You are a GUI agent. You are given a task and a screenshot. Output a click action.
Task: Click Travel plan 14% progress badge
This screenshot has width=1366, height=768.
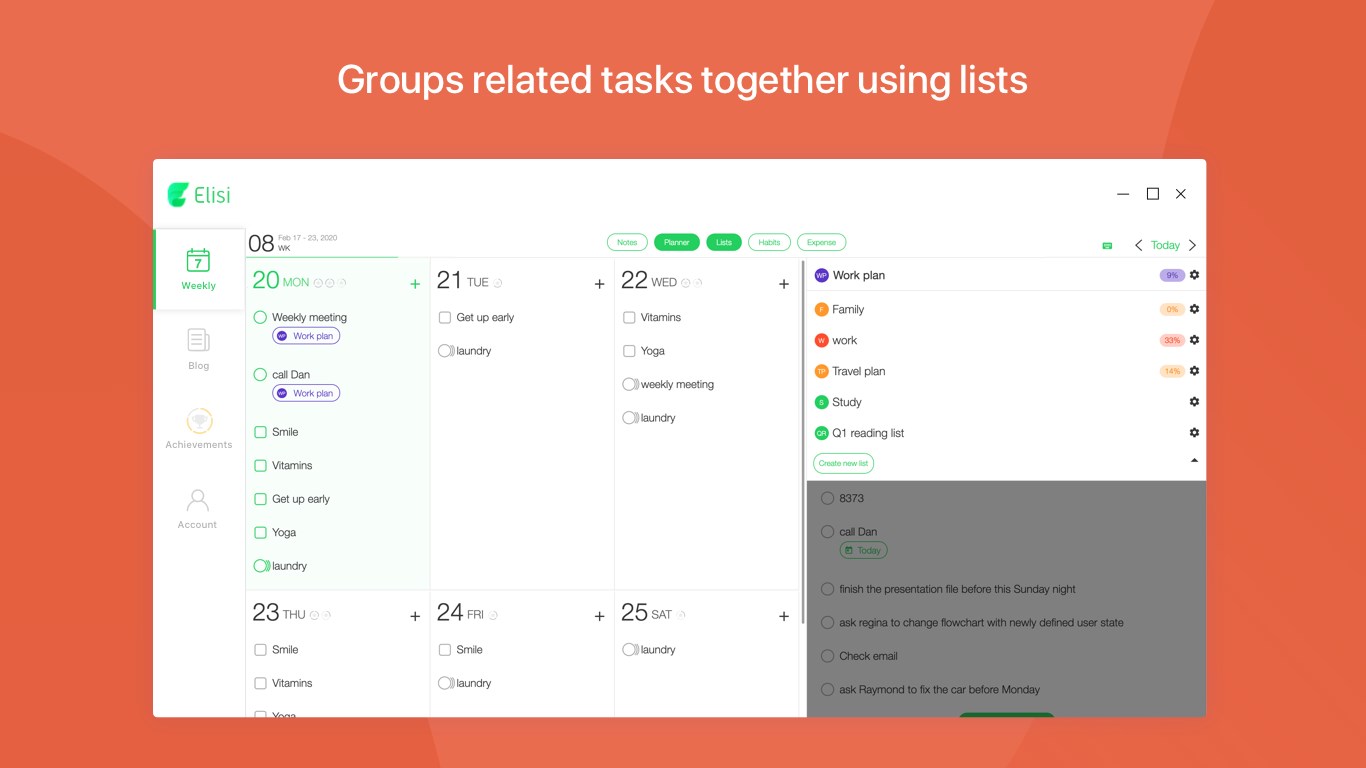[x=1172, y=371]
